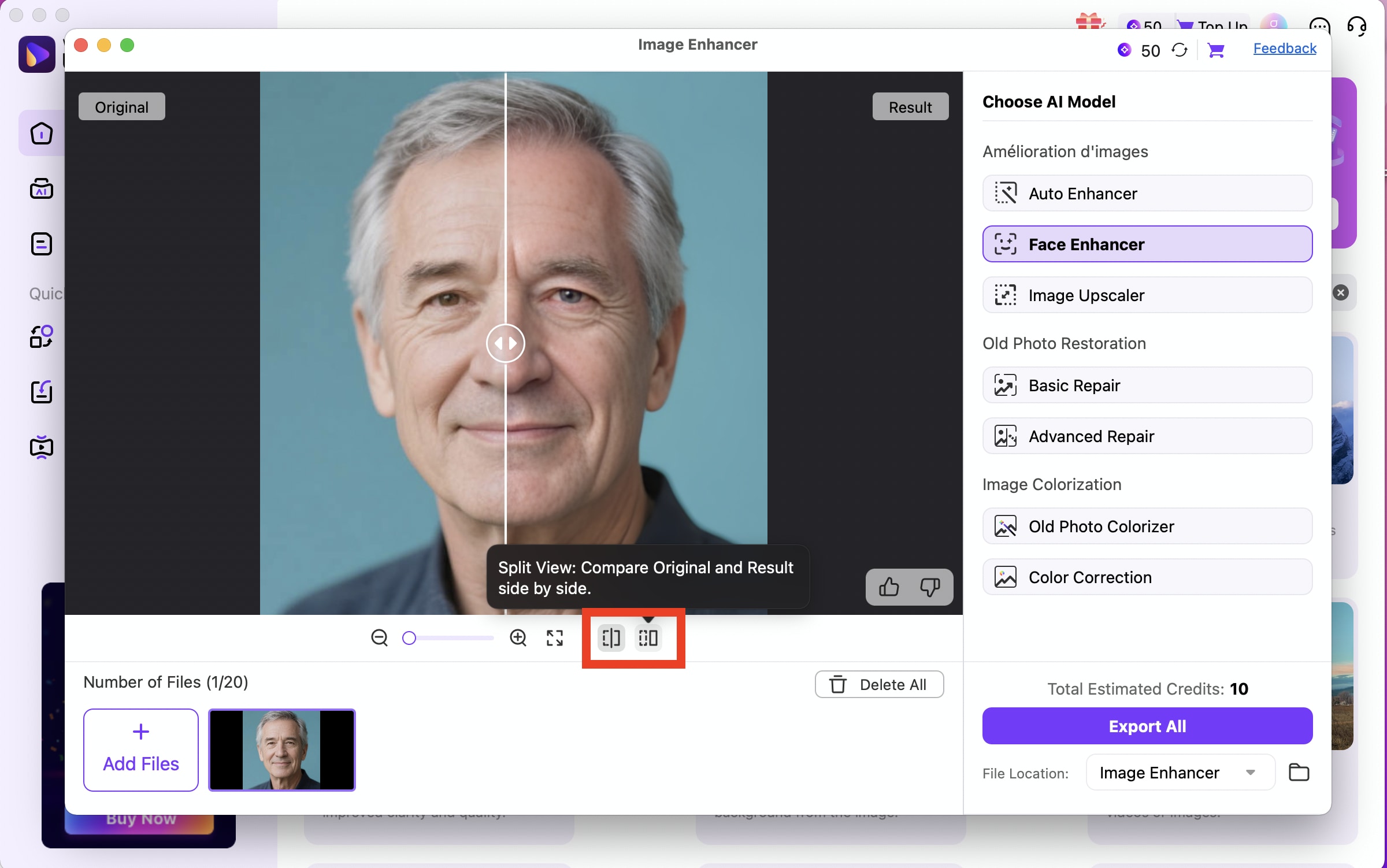This screenshot has width=1387, height=868.
Task: Click the credits refresh icon
Action: [x=1180, y=50]
